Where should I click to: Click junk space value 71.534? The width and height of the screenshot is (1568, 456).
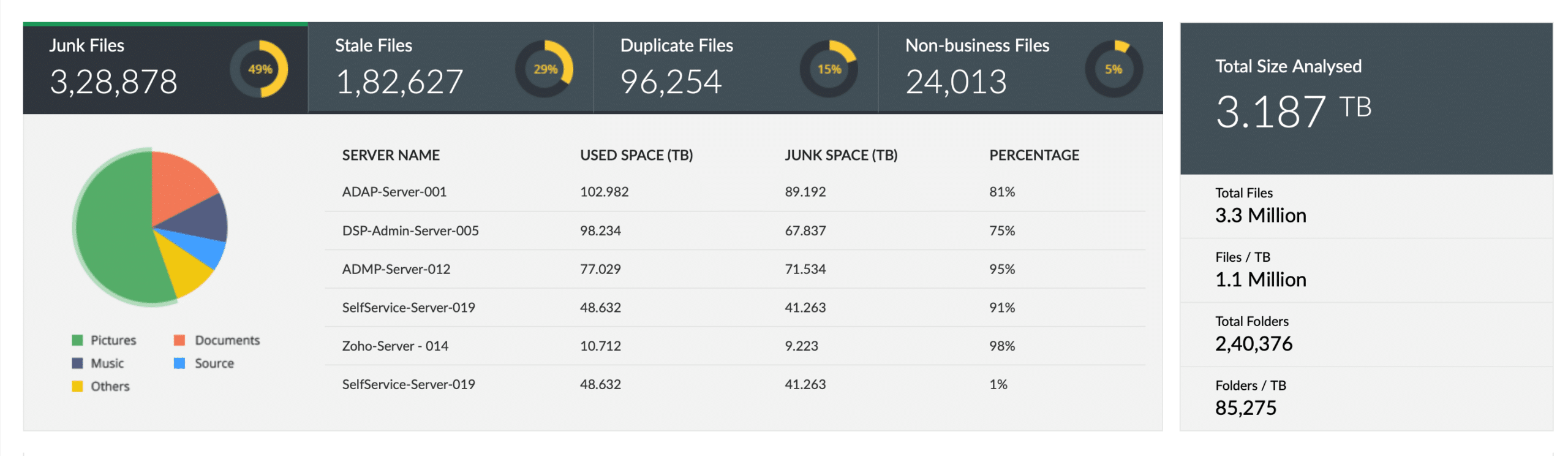[x=805, y=269]
